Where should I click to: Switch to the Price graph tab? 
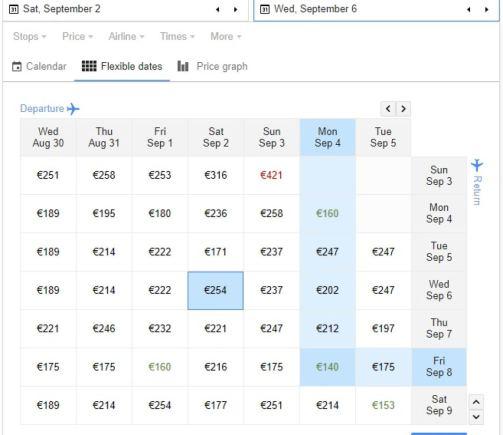coord(212,66)
